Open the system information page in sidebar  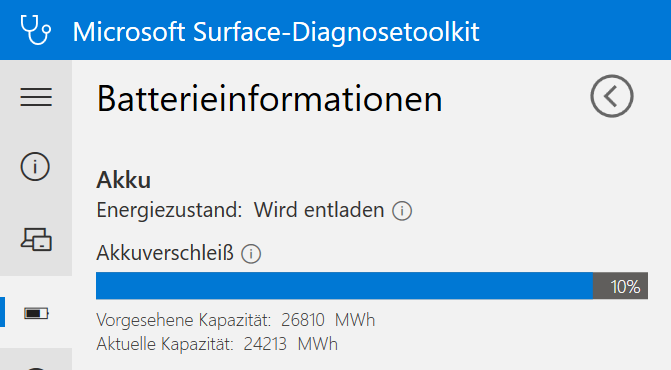coord(35,166)
